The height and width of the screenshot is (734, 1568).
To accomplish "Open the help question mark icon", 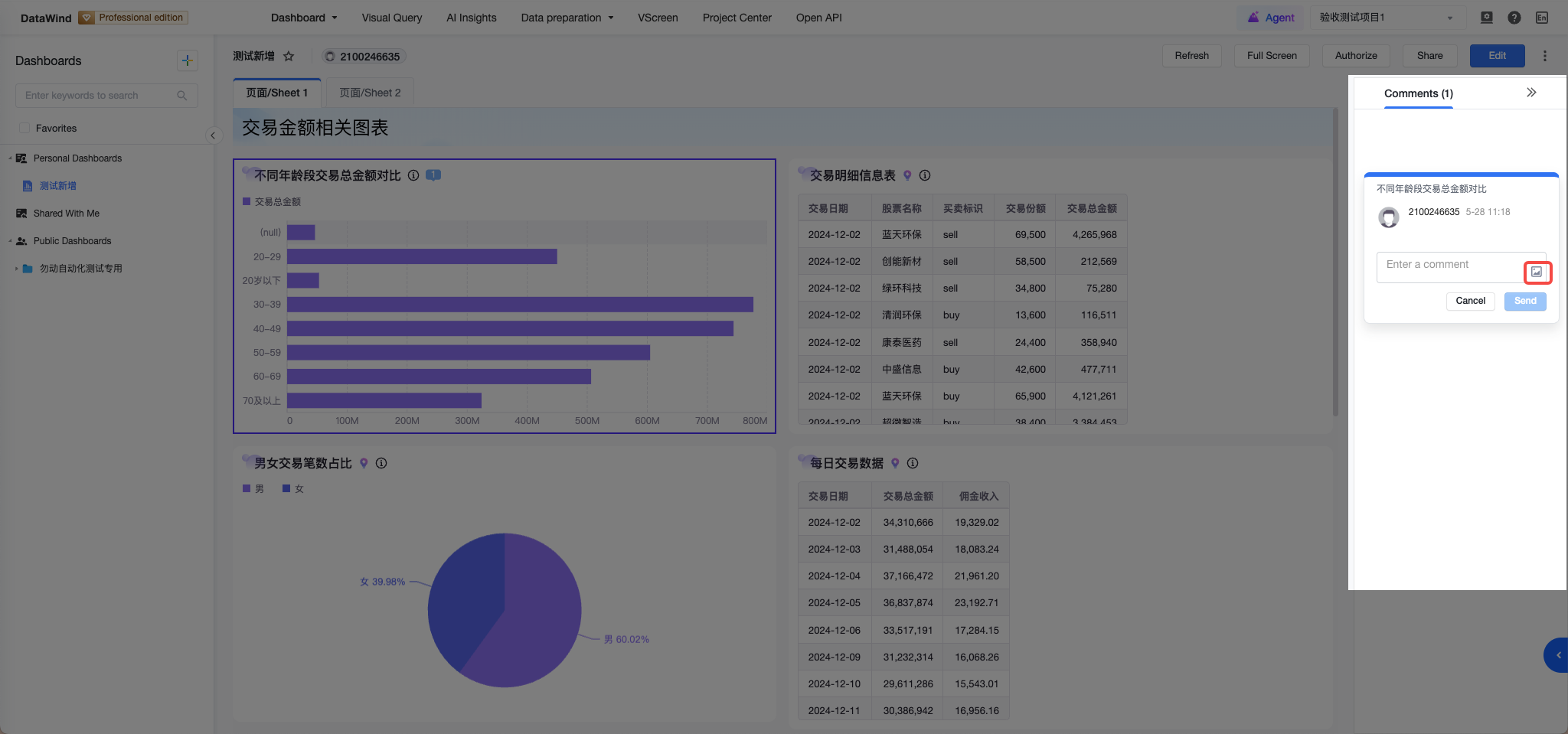I will (1514, 18).
